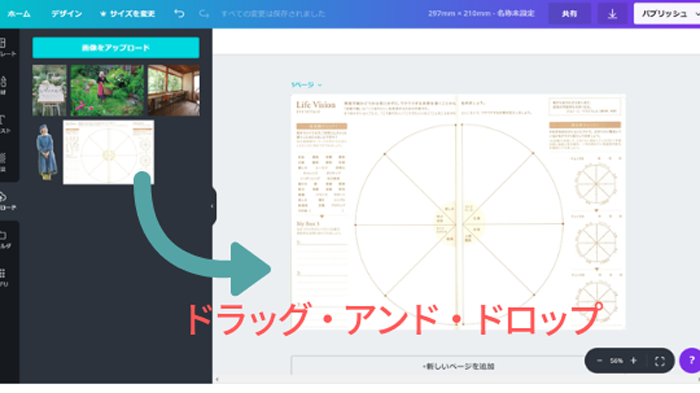Open the デザイン menu
The height and width of the screenshot is (393, 700).
(x=67, y=14)
